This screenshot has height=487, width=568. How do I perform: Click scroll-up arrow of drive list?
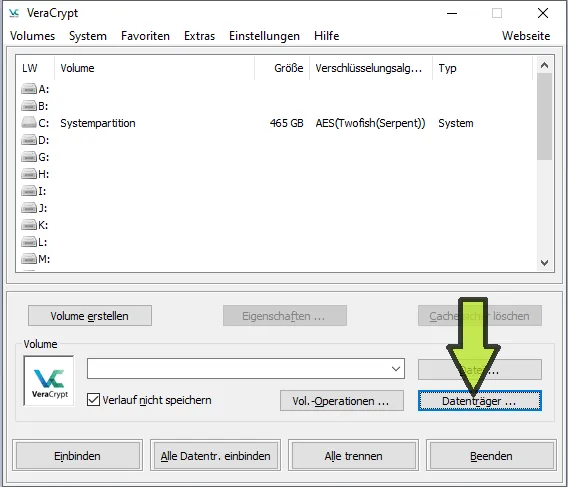click(x=544, y=65)
